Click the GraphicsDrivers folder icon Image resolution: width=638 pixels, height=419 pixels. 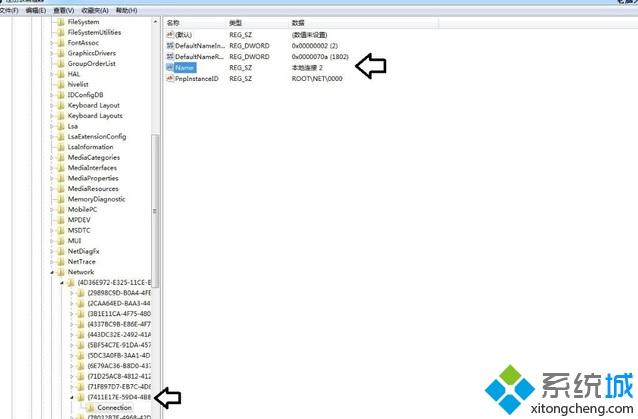61,53
